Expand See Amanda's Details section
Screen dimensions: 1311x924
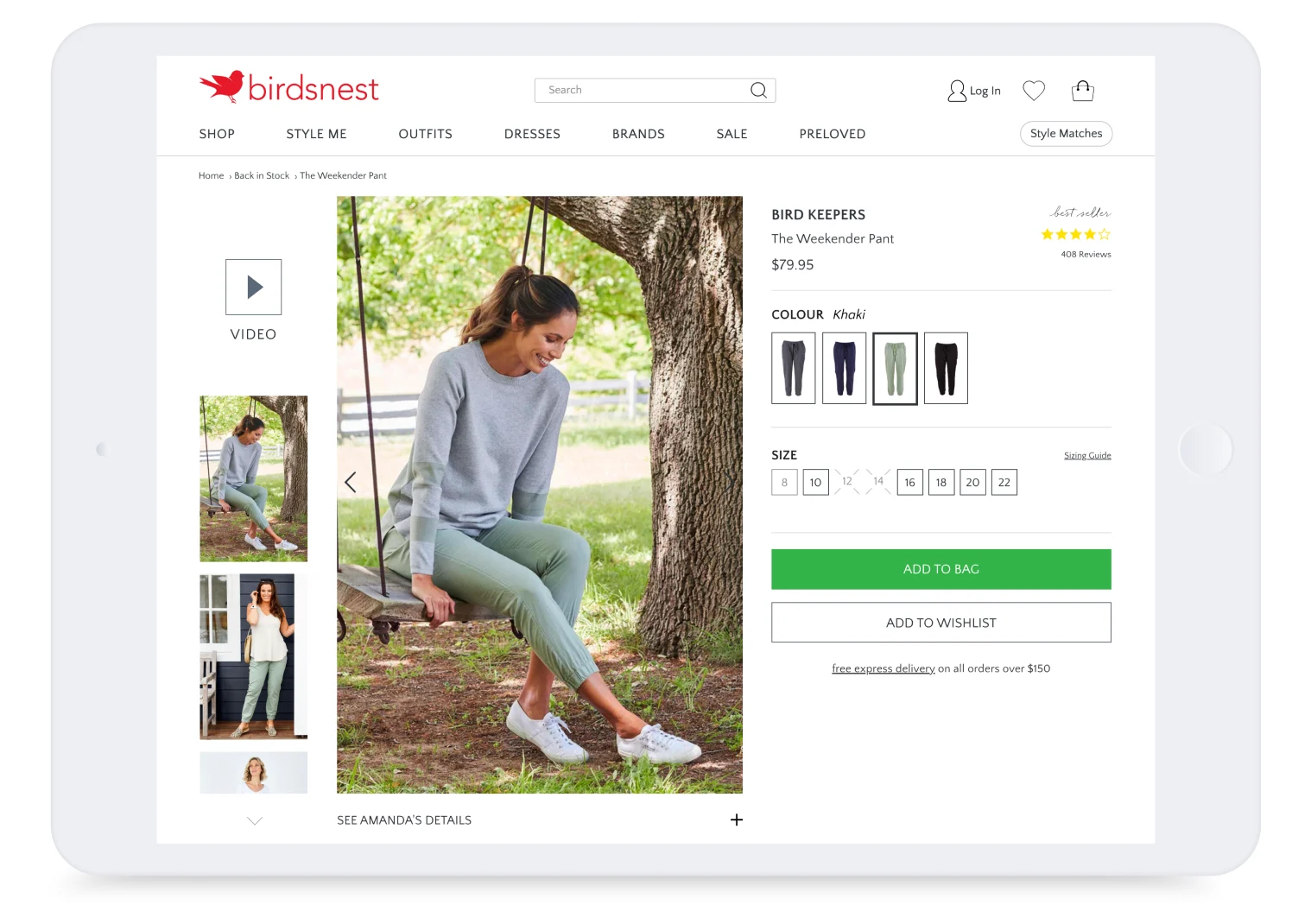[736, 820]
